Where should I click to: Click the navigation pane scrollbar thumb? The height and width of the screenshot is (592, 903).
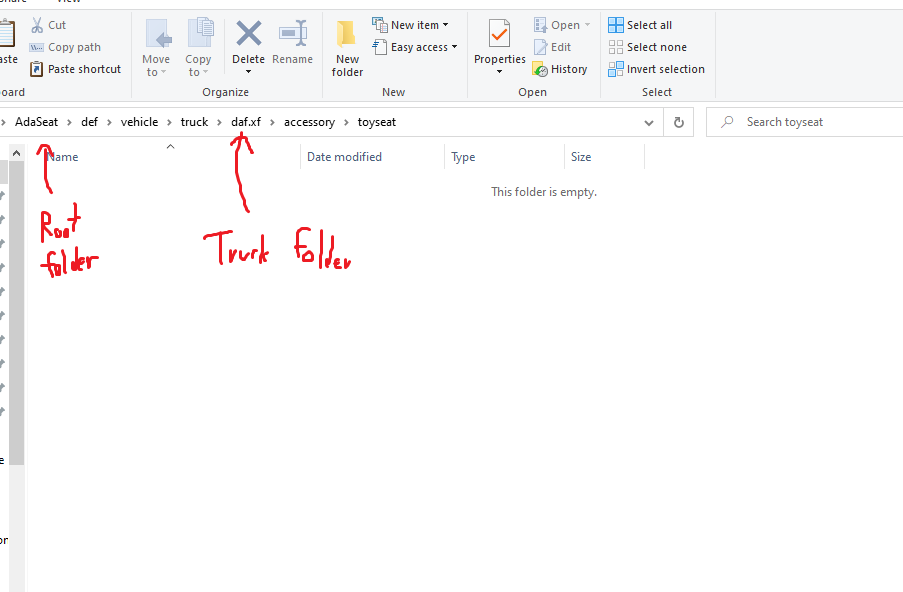[16, 313]
